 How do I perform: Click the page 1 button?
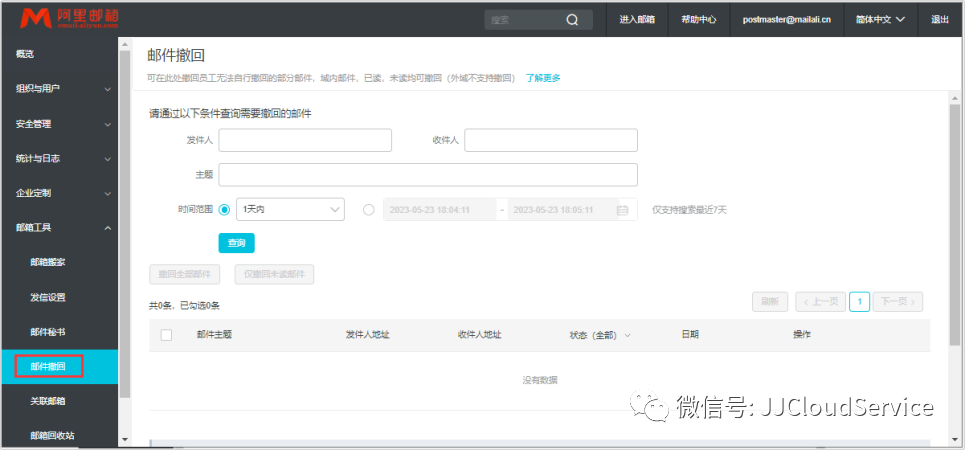point(860,302)
